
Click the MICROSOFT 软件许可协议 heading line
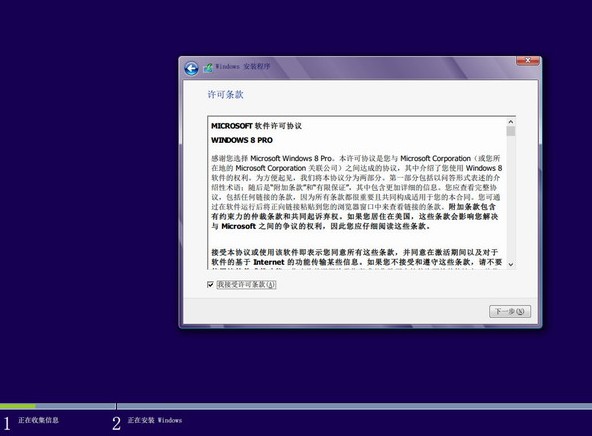[x=256, y=126]
